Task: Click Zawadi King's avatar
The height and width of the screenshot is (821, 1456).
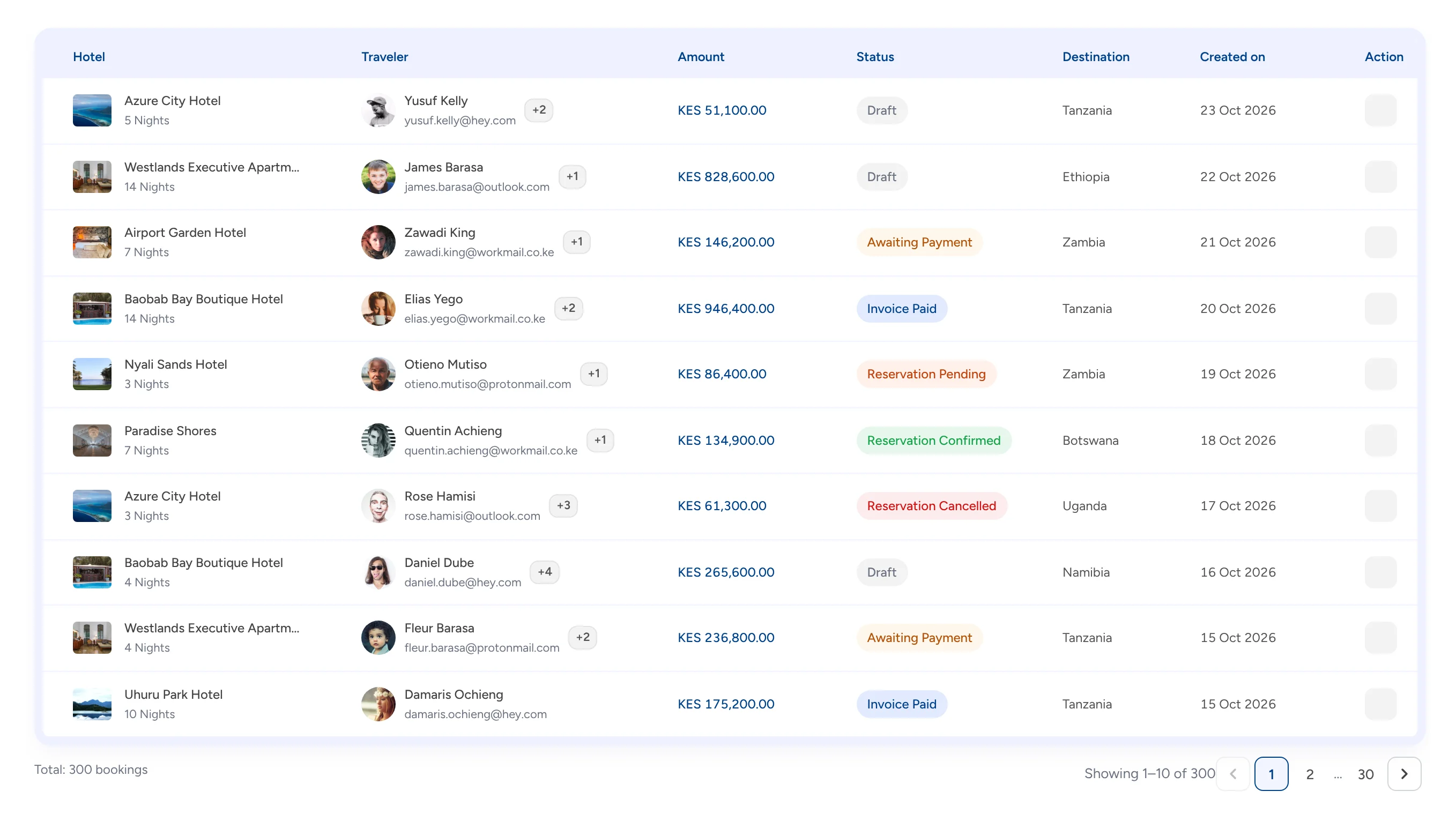Action: pos(378,242)
